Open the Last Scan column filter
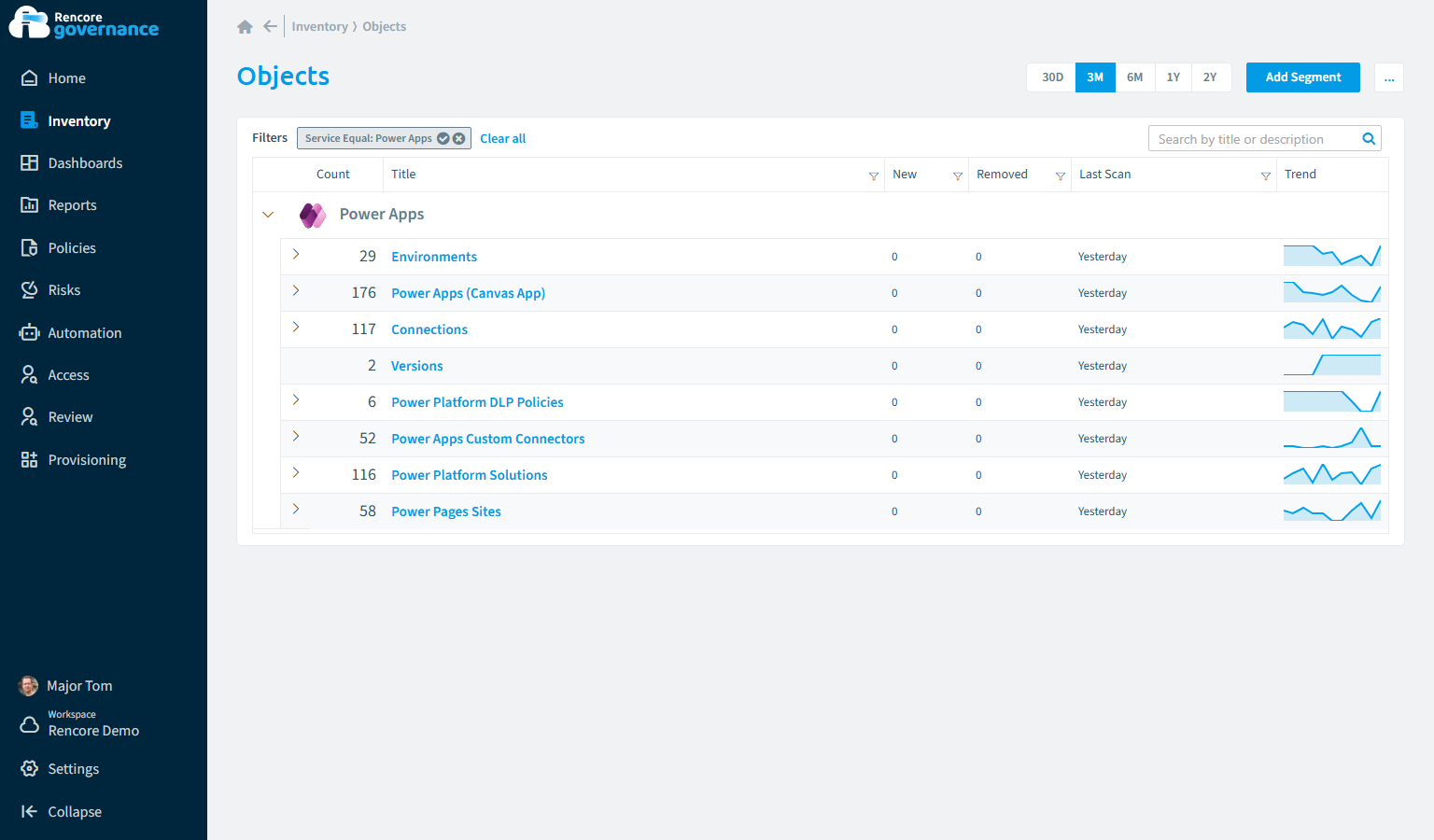The image size is (1434, 840). coord(1266,175)
